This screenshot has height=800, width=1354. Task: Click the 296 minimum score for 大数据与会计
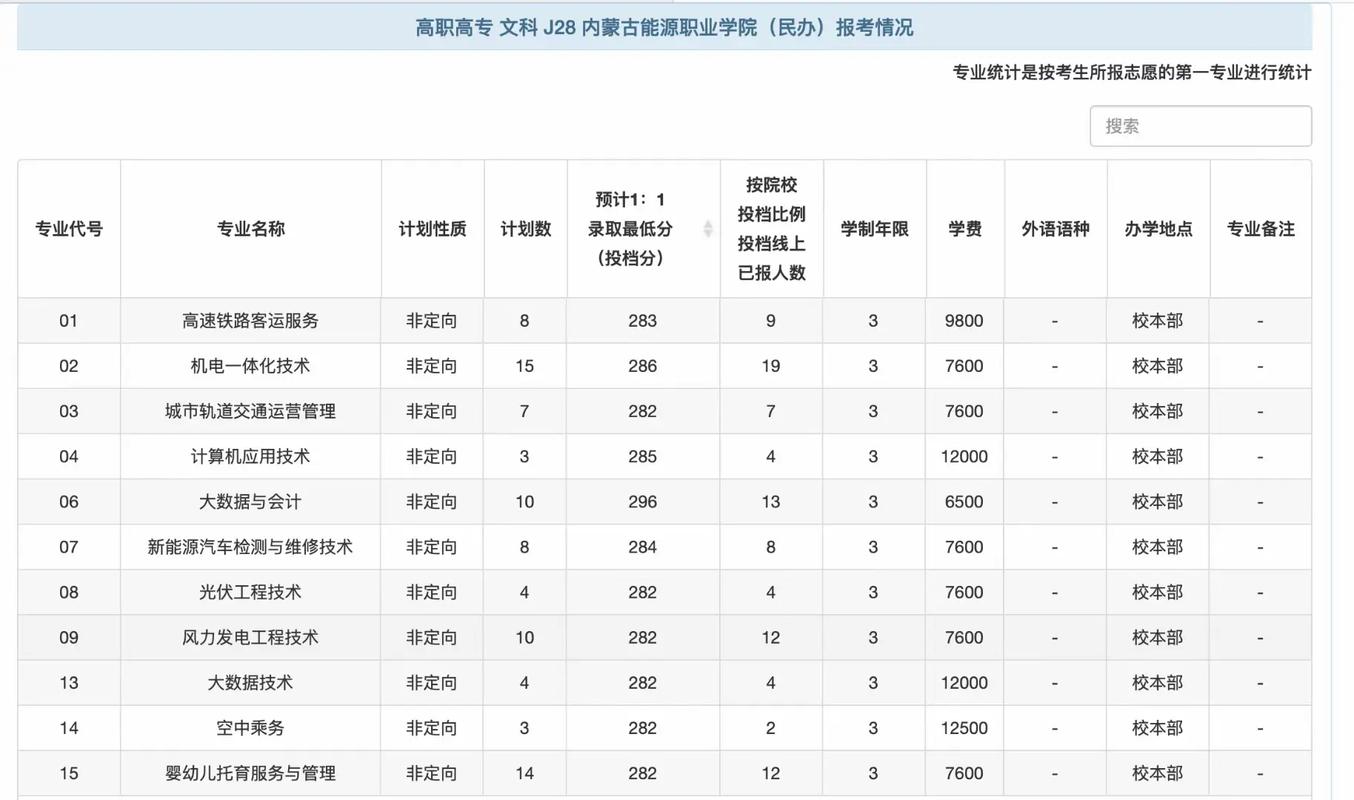click(643, 502)
